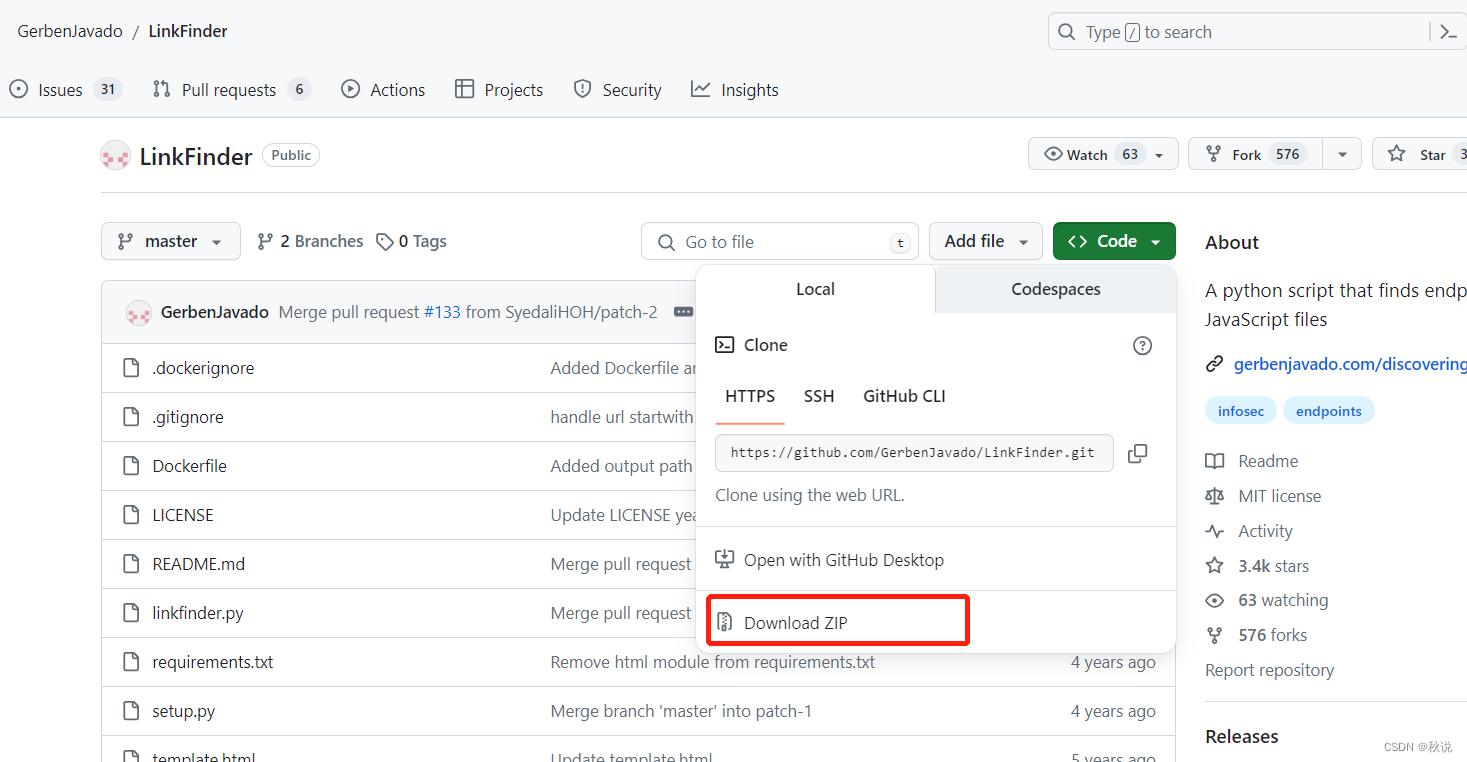This screenshot has width=1467, height=762.
Task: Click file icon beside setup.py
Action: (131, 711)
